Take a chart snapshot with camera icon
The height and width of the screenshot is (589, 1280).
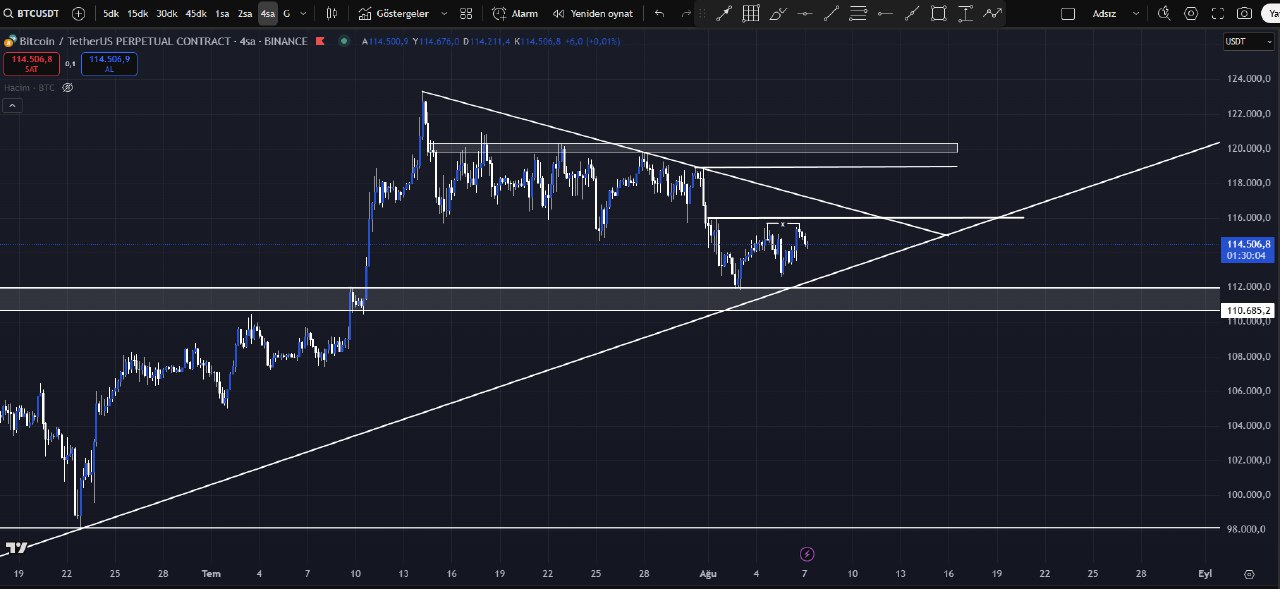(1243, 14)
